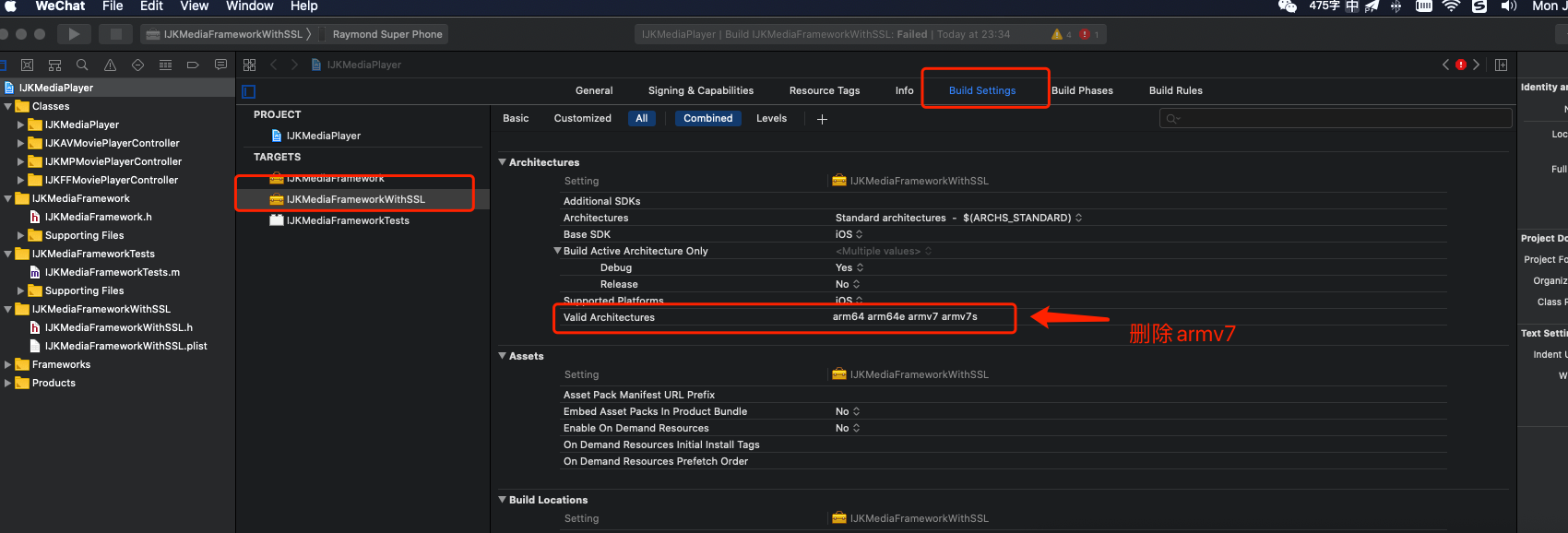Switch to Signing & Capabilities tab

pyautogui.click(x=701, y=90)
